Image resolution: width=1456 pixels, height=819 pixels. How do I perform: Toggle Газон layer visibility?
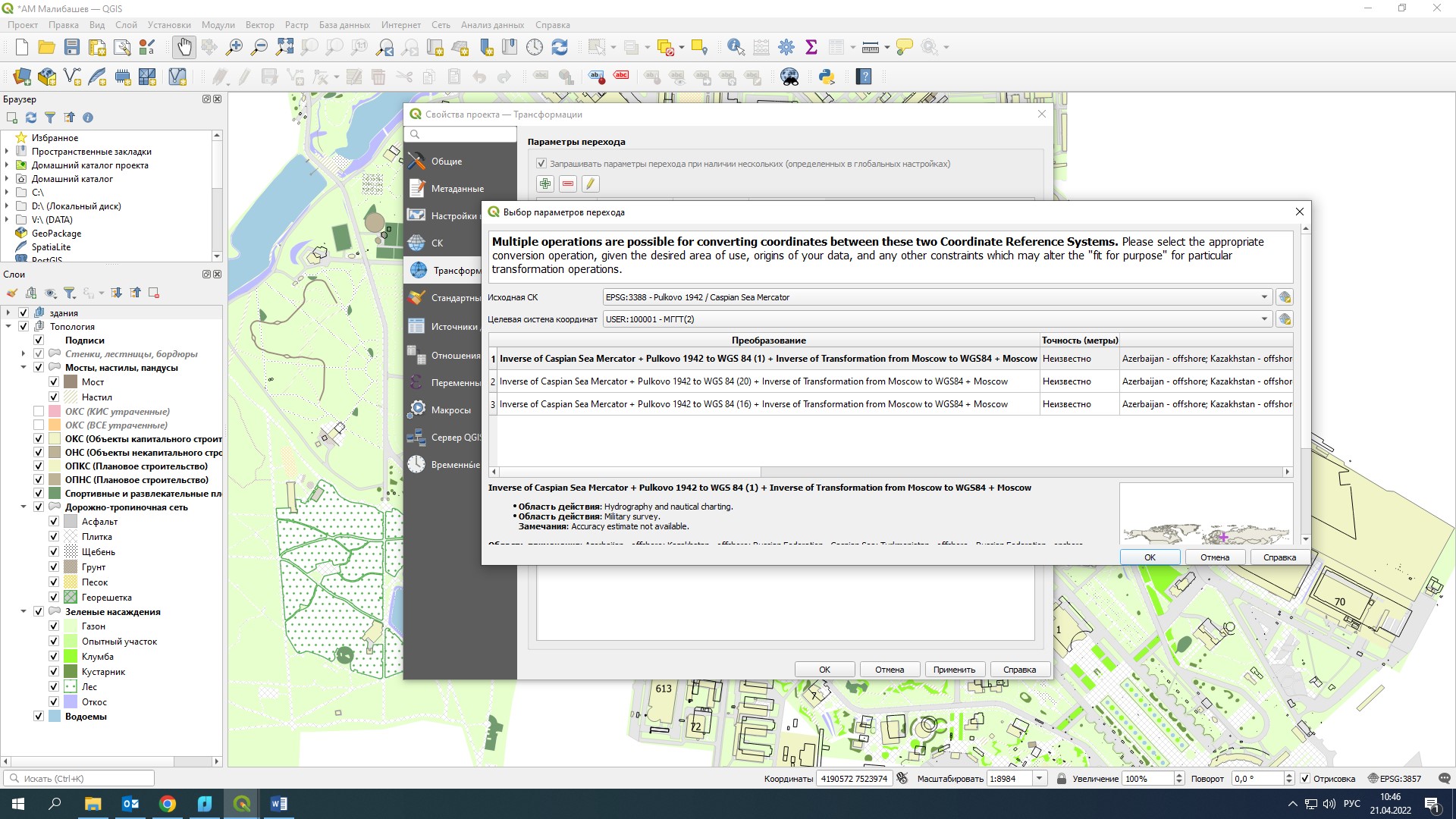point(54,626)
